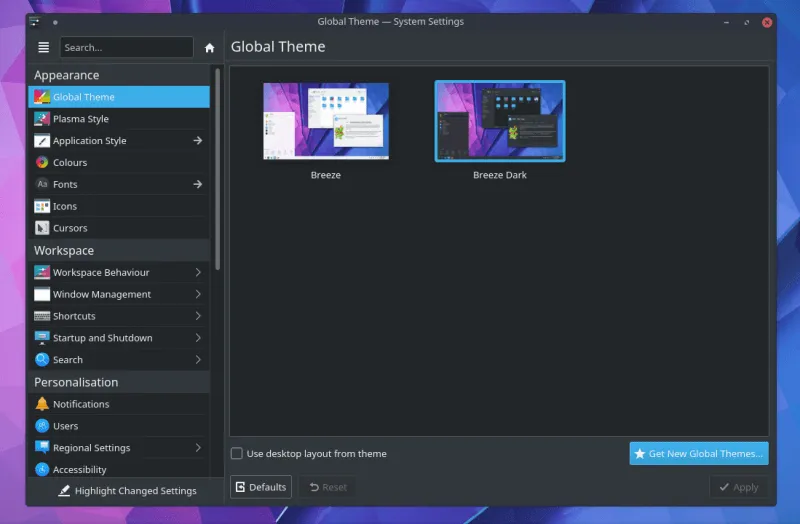Click the Home icon next to search

click(x=209, y=47)
